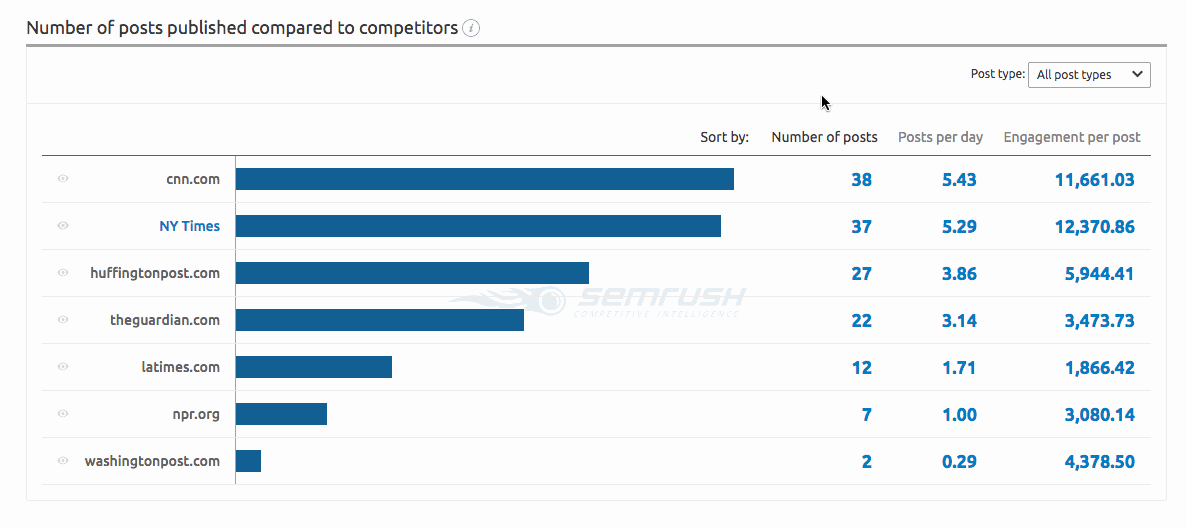Toggle eye icon for huffingtonpost.com
Screen dimensions: 1187x528
click(x=63, y=273)
